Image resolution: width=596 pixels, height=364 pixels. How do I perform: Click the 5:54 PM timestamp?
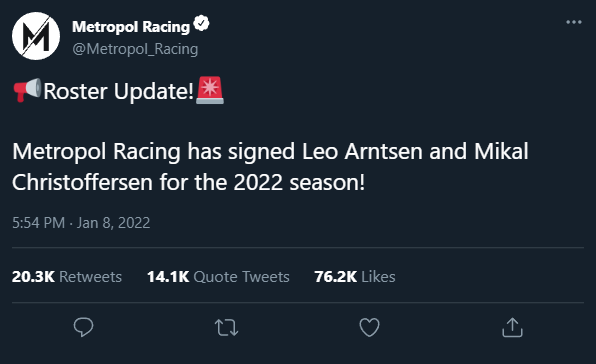(38, 223)
